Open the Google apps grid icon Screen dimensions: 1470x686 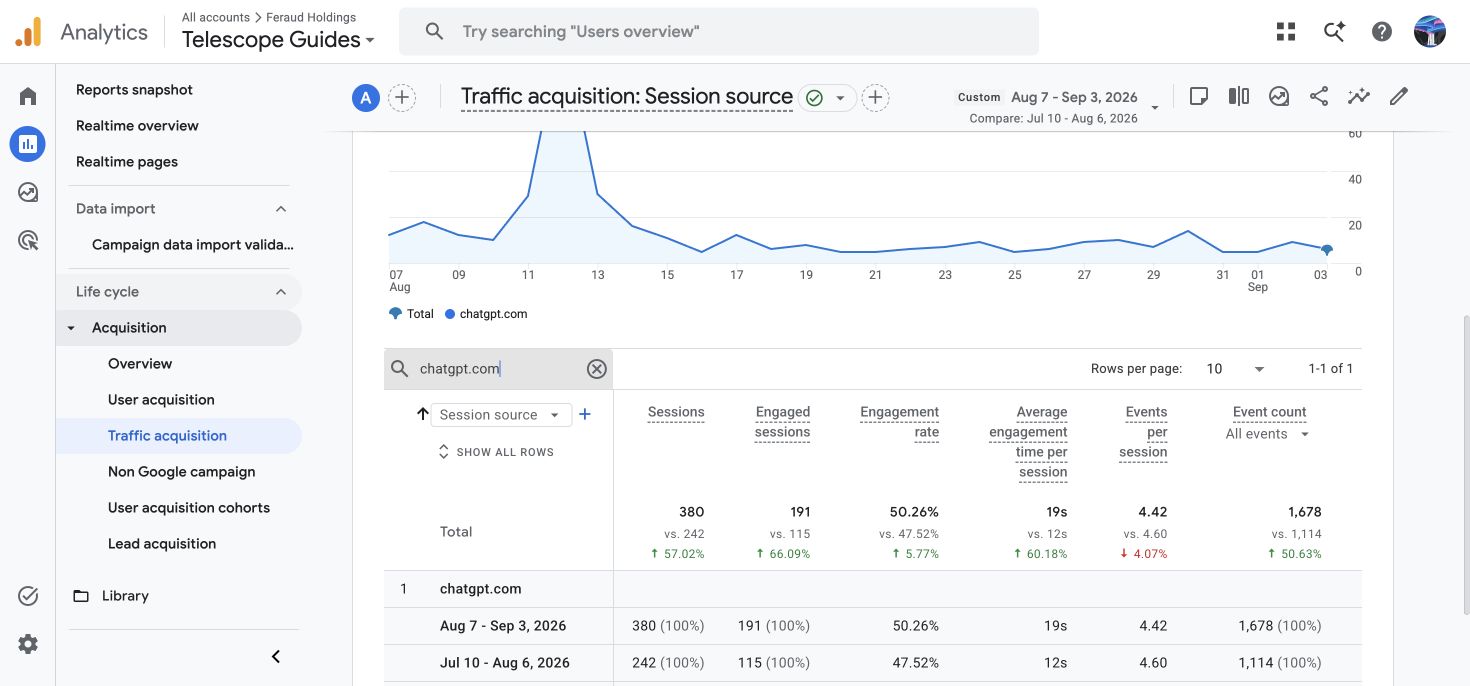click(1286, 32)
